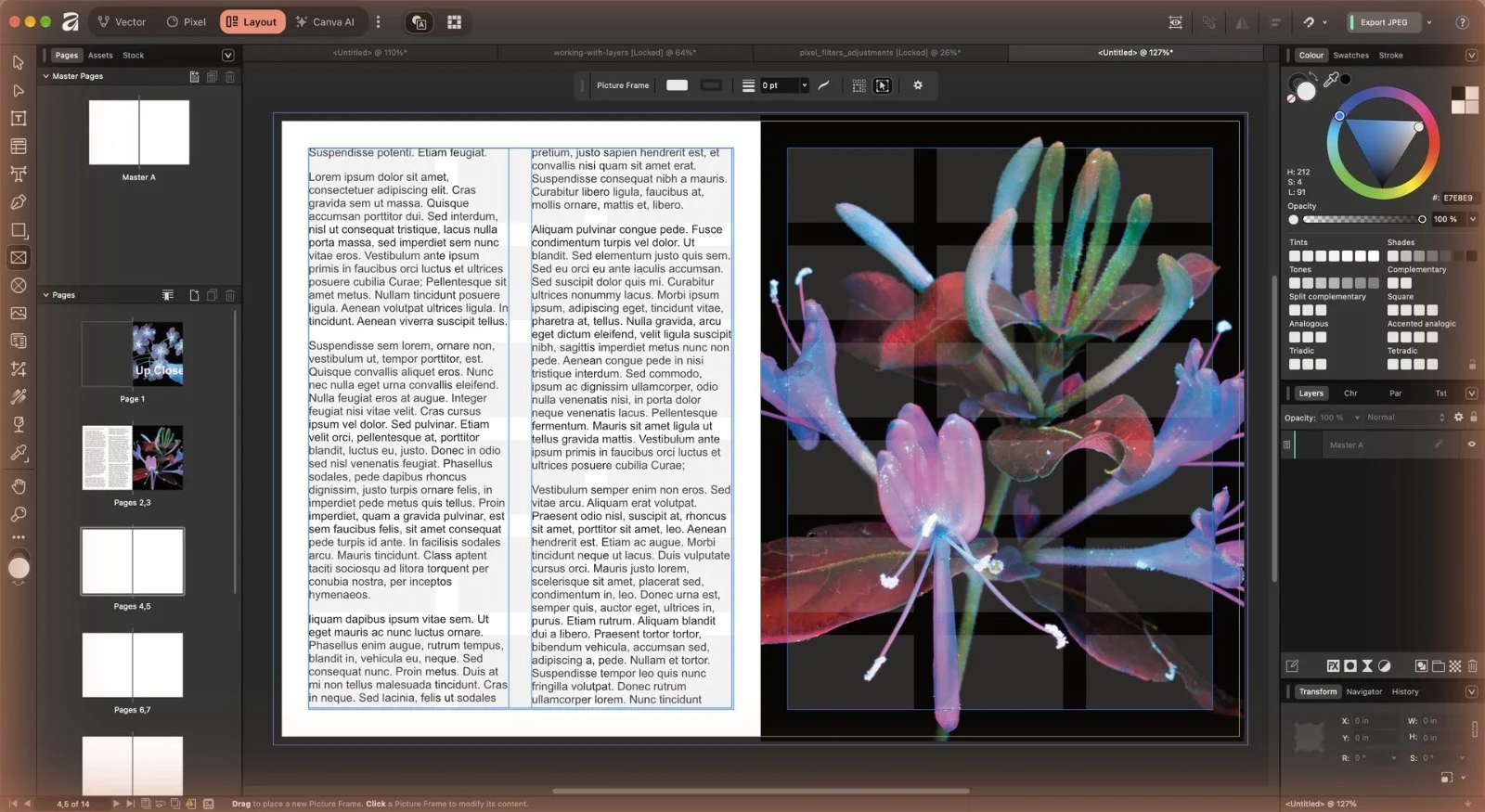Open the Stock tab
The image size is (1485, 812).
click(134, 56)
